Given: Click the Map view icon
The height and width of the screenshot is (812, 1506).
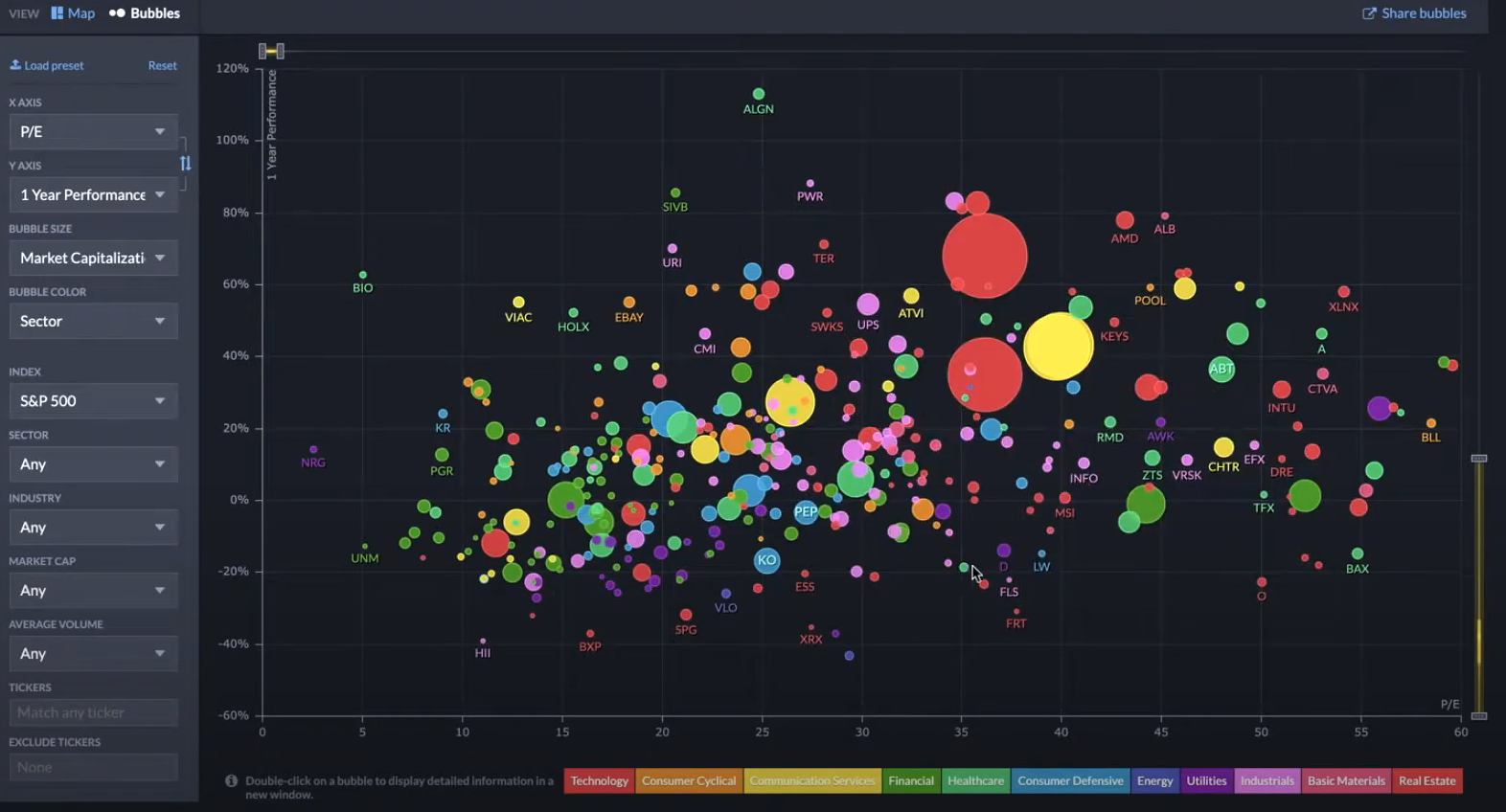Looking at the screenshot, I should point(57,13).
